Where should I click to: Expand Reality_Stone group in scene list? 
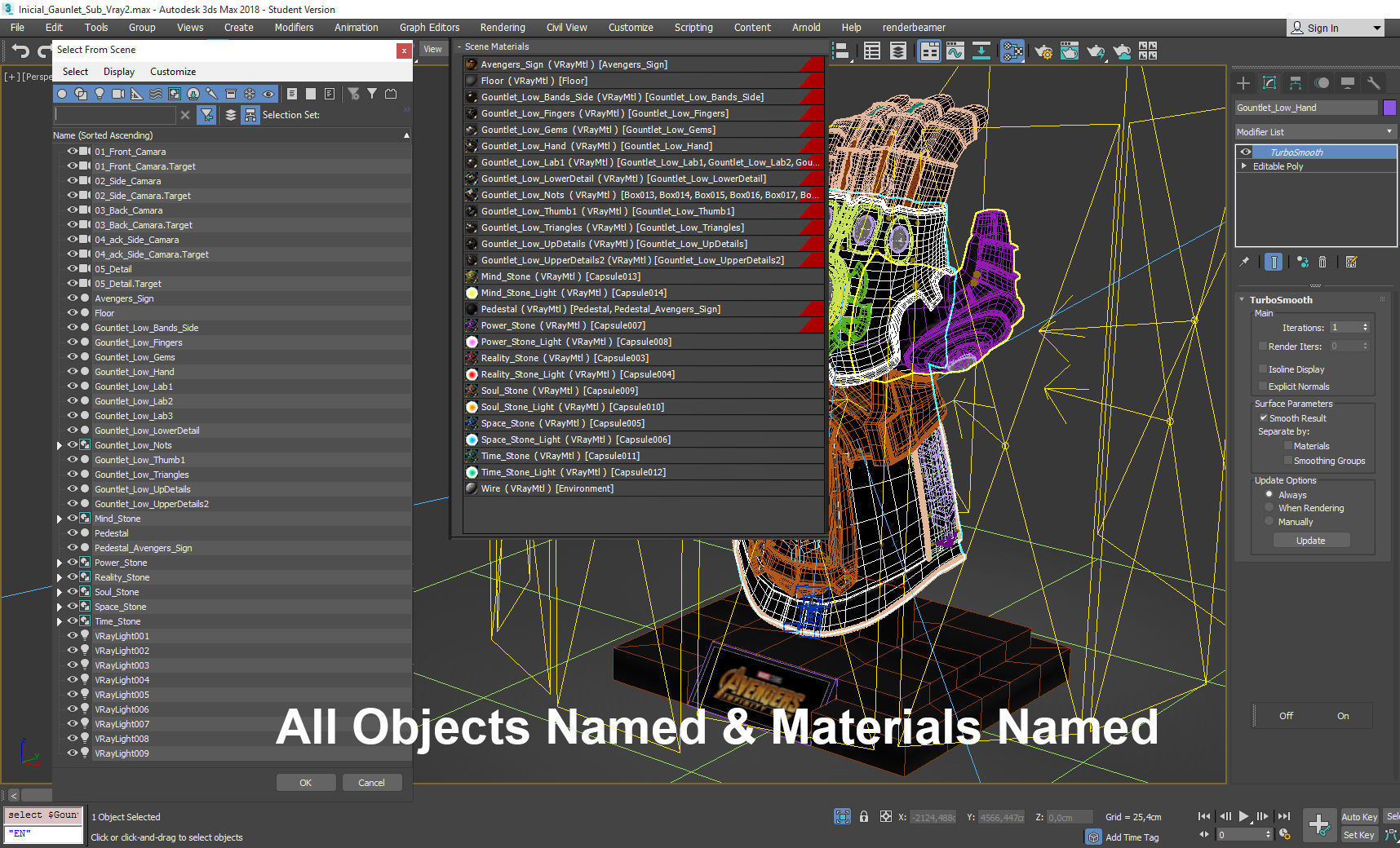(x=60, y=577)
